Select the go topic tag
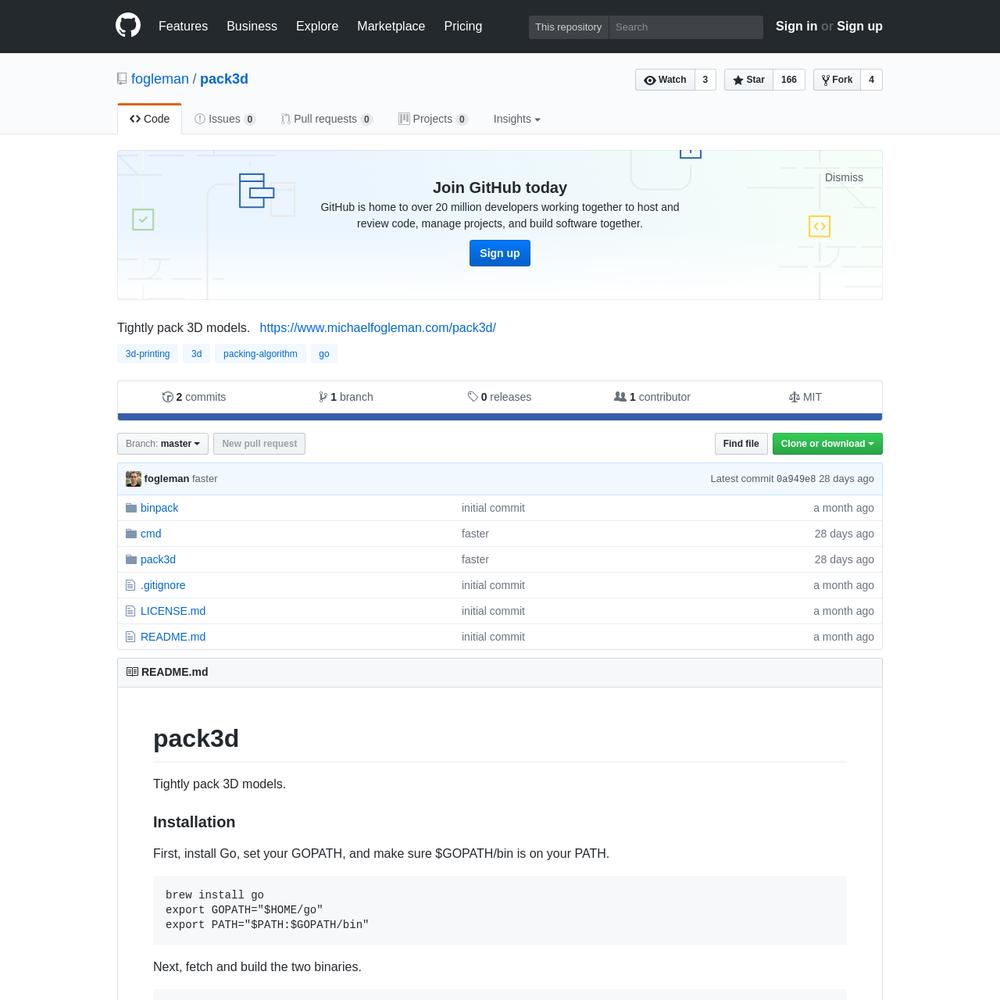The width and height of the screenshot is (1000, 1000). pyautogui.click(x=324, y=354)
